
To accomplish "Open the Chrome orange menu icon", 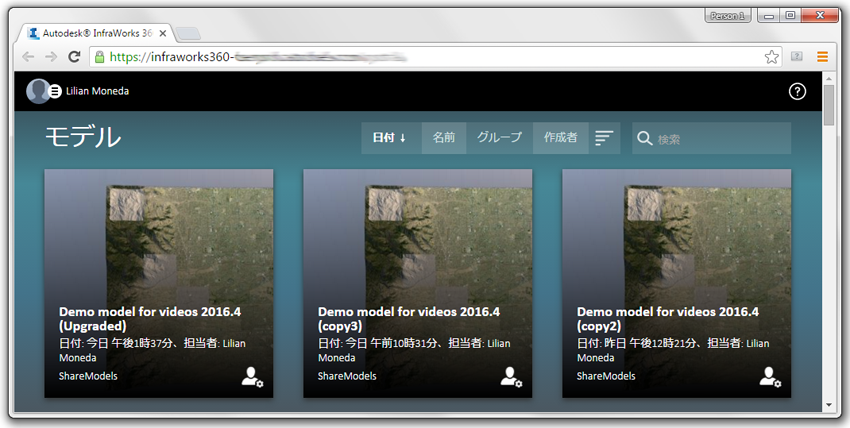I will [x=822, y=56].
